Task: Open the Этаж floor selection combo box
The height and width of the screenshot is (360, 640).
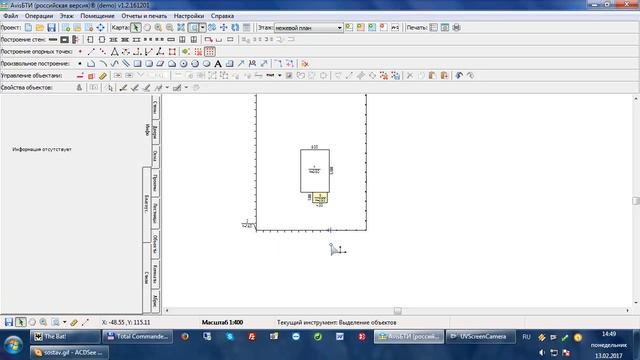Action: (308, 28)
